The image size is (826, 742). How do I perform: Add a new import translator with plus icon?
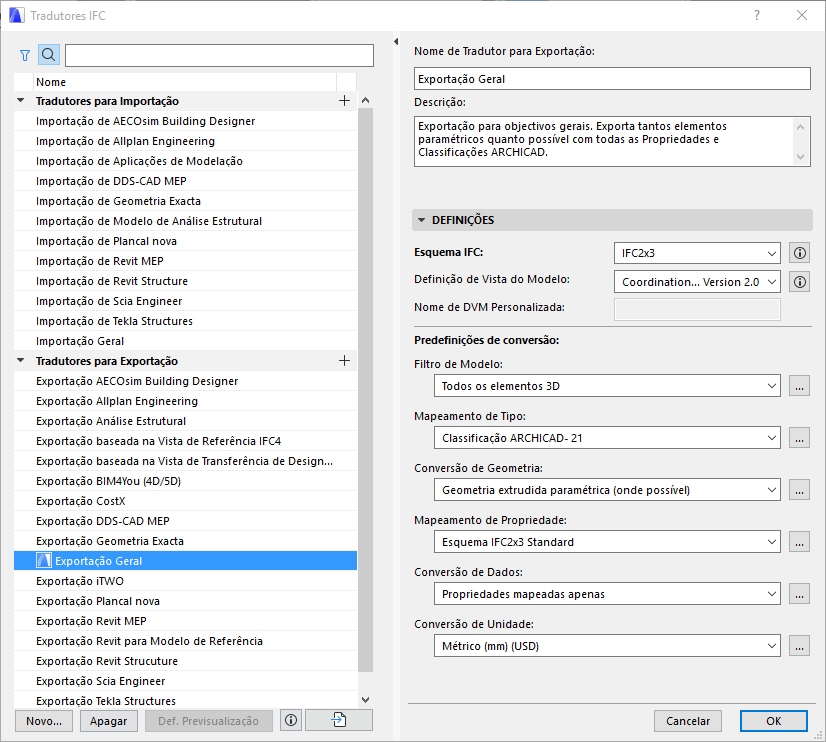[345, 100]
